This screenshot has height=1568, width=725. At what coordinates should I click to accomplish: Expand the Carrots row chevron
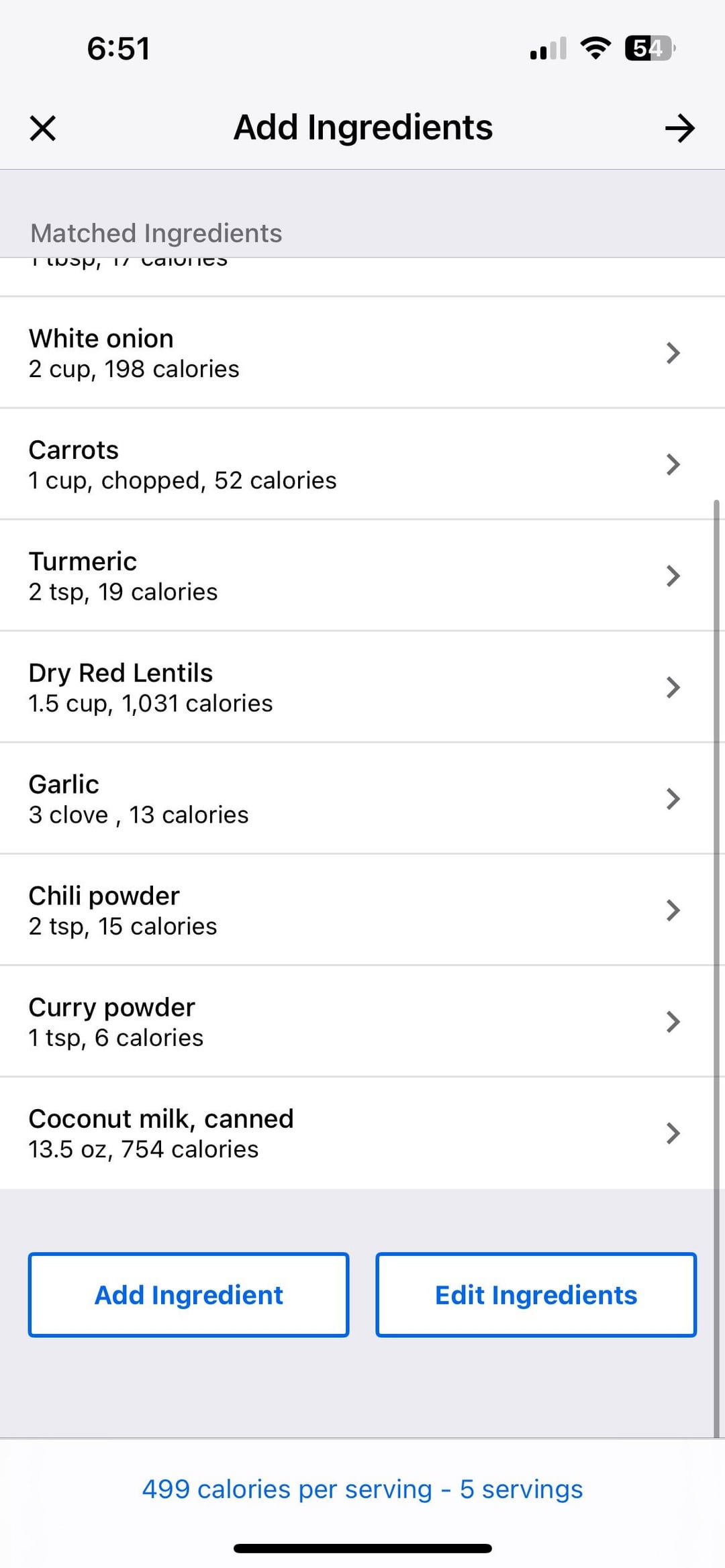[x=673, y=464]
